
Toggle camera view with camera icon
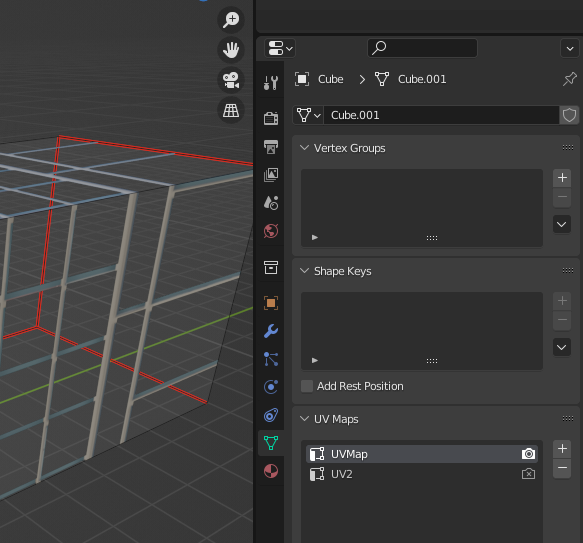pos(231,80)
